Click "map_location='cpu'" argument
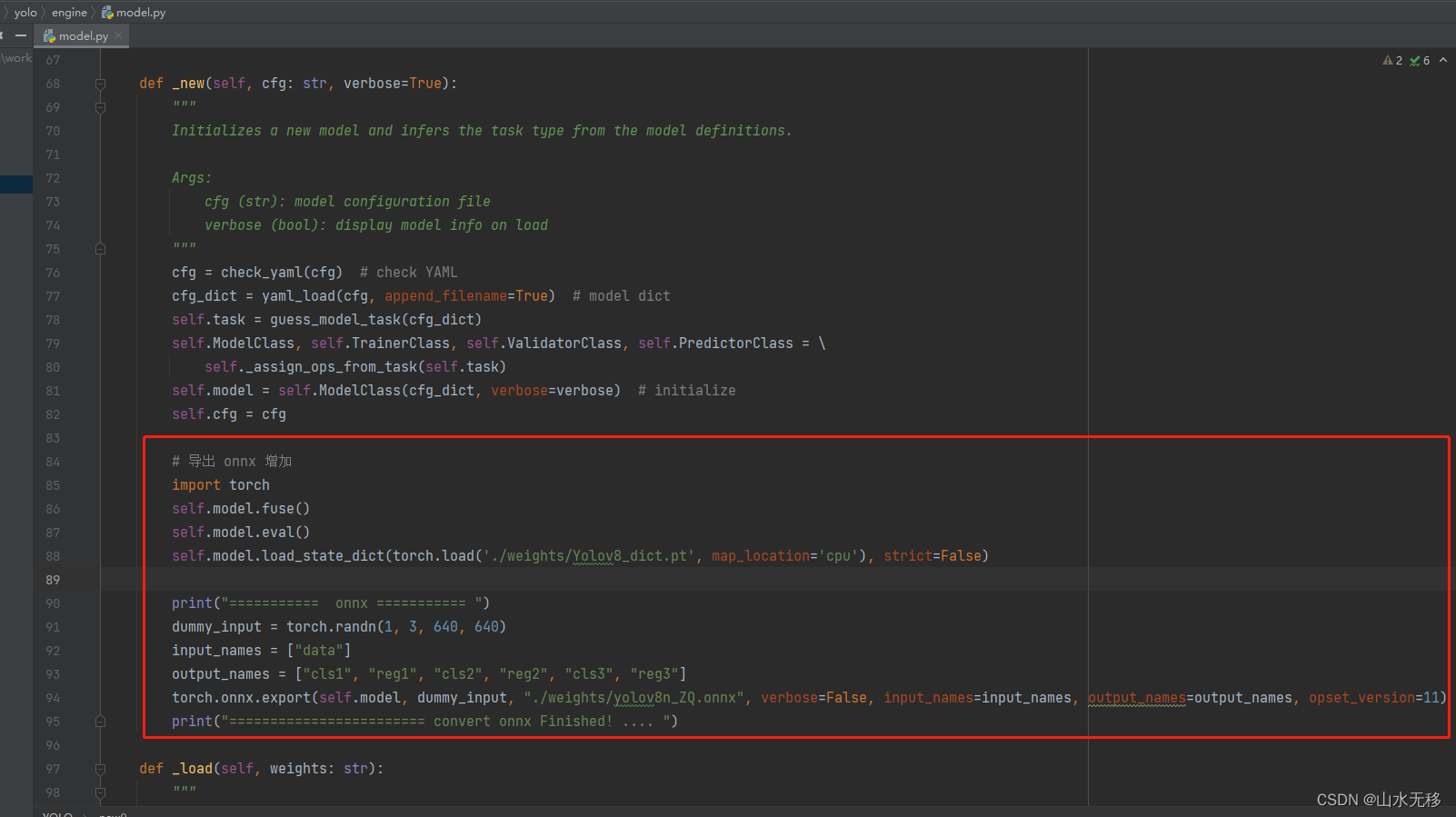This screenshot has height=817, width=1456. click(785, 556)
